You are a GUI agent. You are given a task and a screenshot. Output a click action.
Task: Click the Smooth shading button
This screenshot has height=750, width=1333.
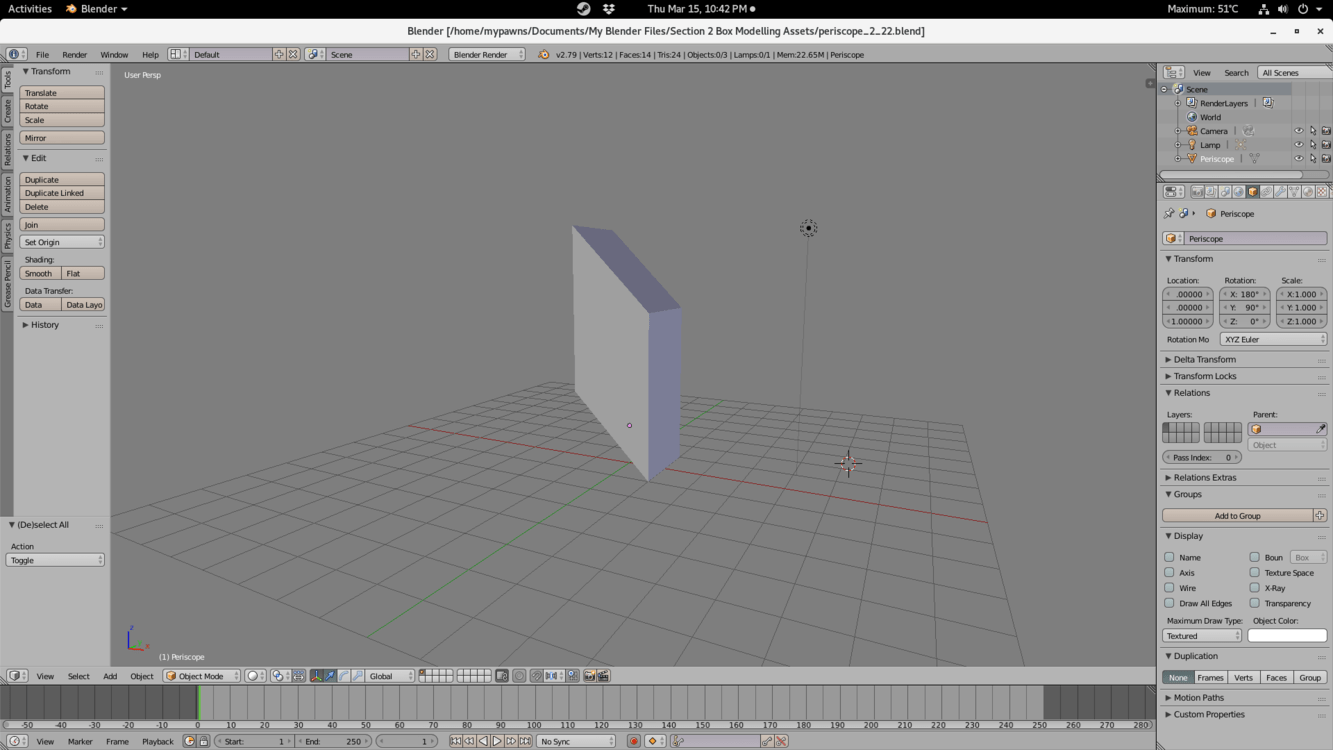40,273
